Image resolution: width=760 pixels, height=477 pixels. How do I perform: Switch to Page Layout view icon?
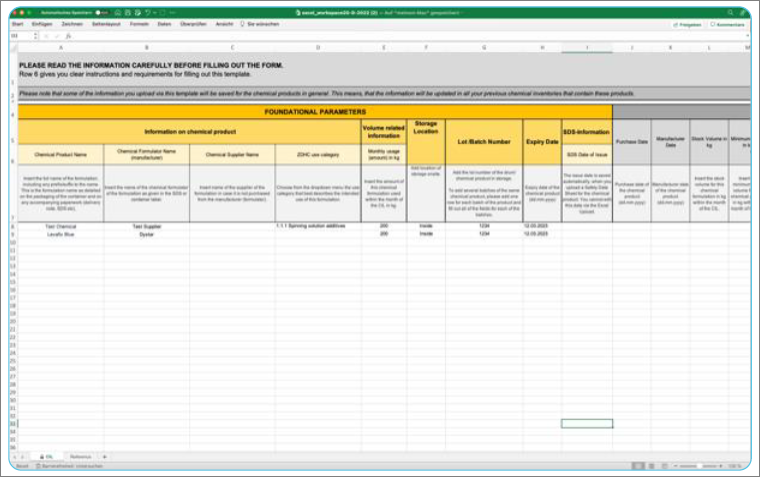point(651,466)
